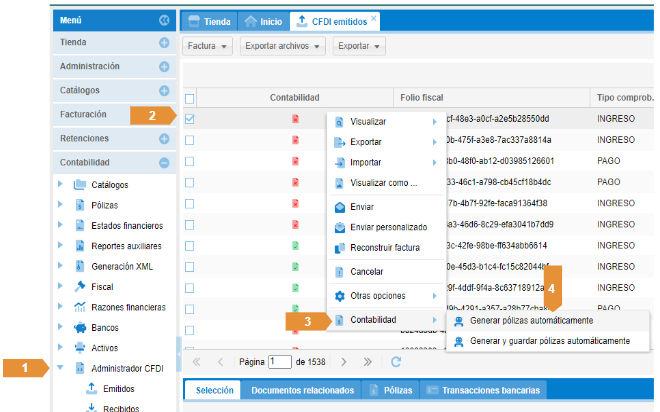The width and height of the screenshot is (660, 412).
Task: Open the Exportar archivos dropdown
Action: [284, 46]
